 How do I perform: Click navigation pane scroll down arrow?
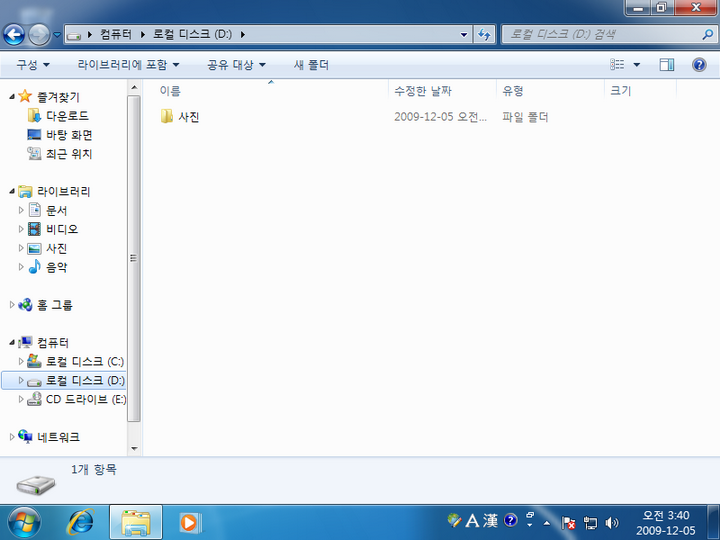tap(134, 449)
